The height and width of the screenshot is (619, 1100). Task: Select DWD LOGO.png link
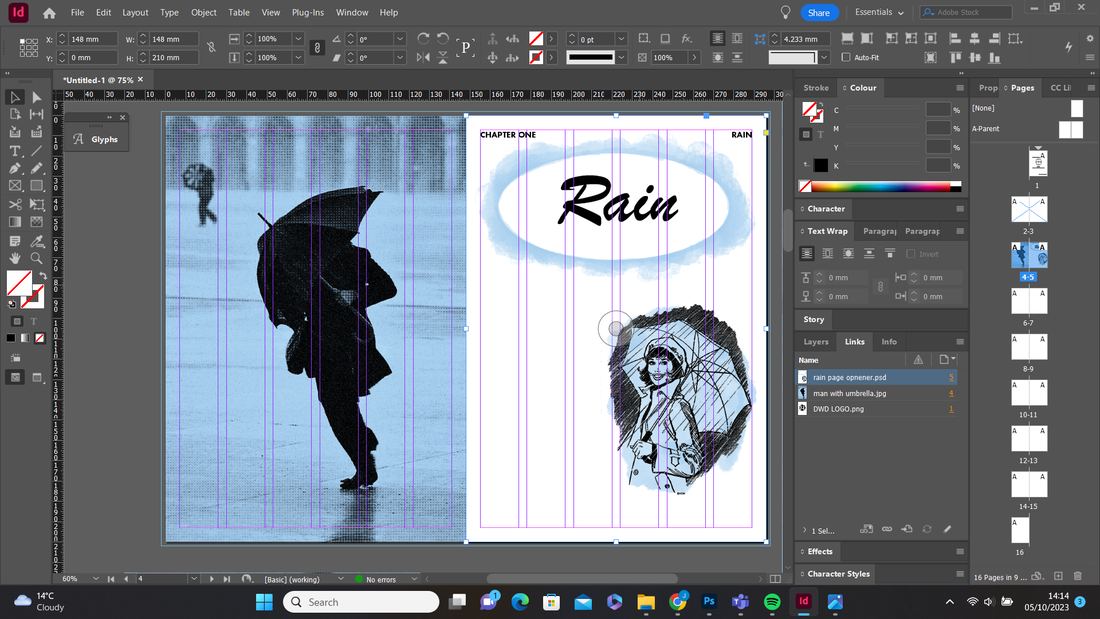pos(877,408)
